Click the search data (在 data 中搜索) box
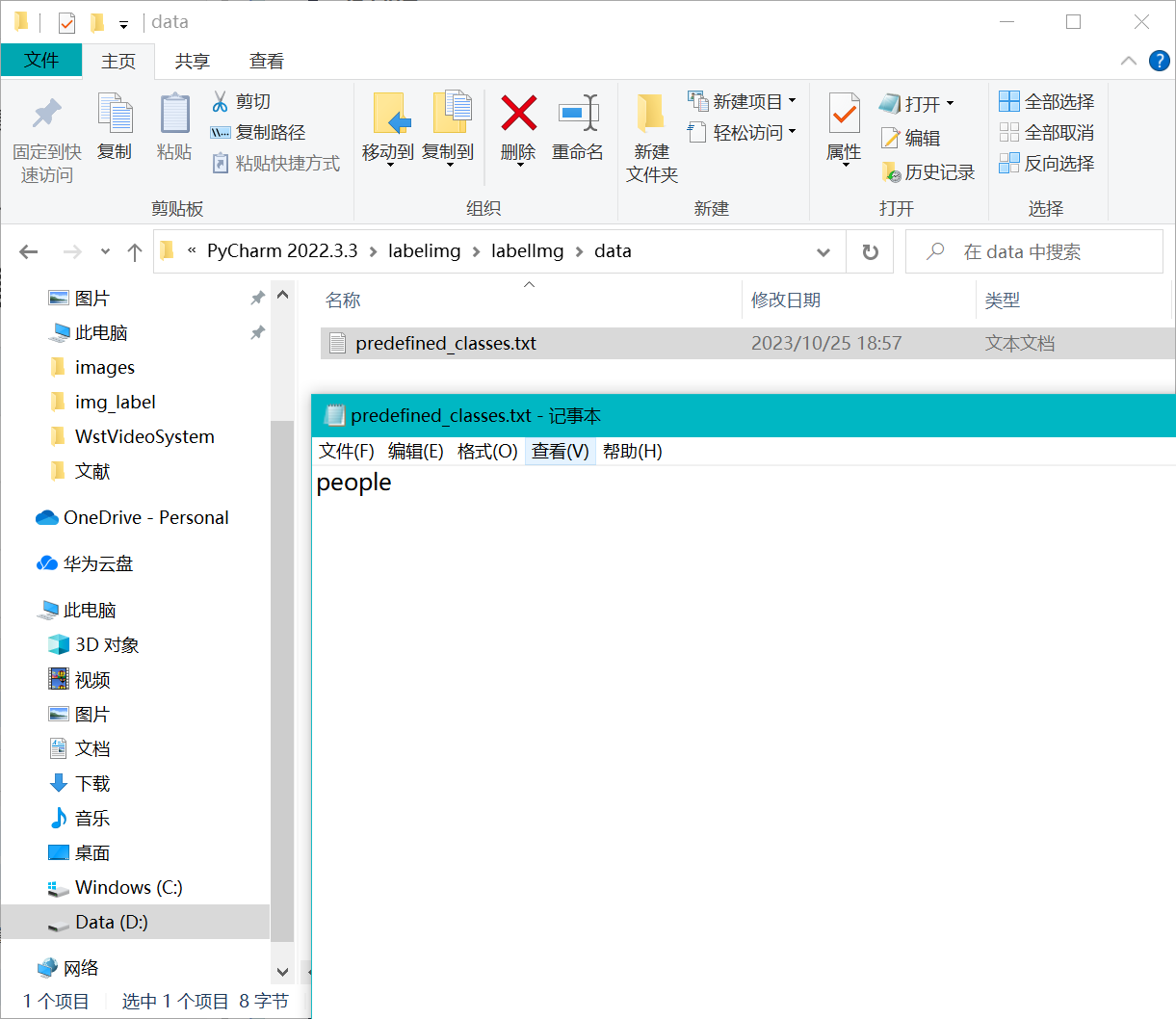The height and width of the screenshot is (1019, 1176). (1033, 251)
